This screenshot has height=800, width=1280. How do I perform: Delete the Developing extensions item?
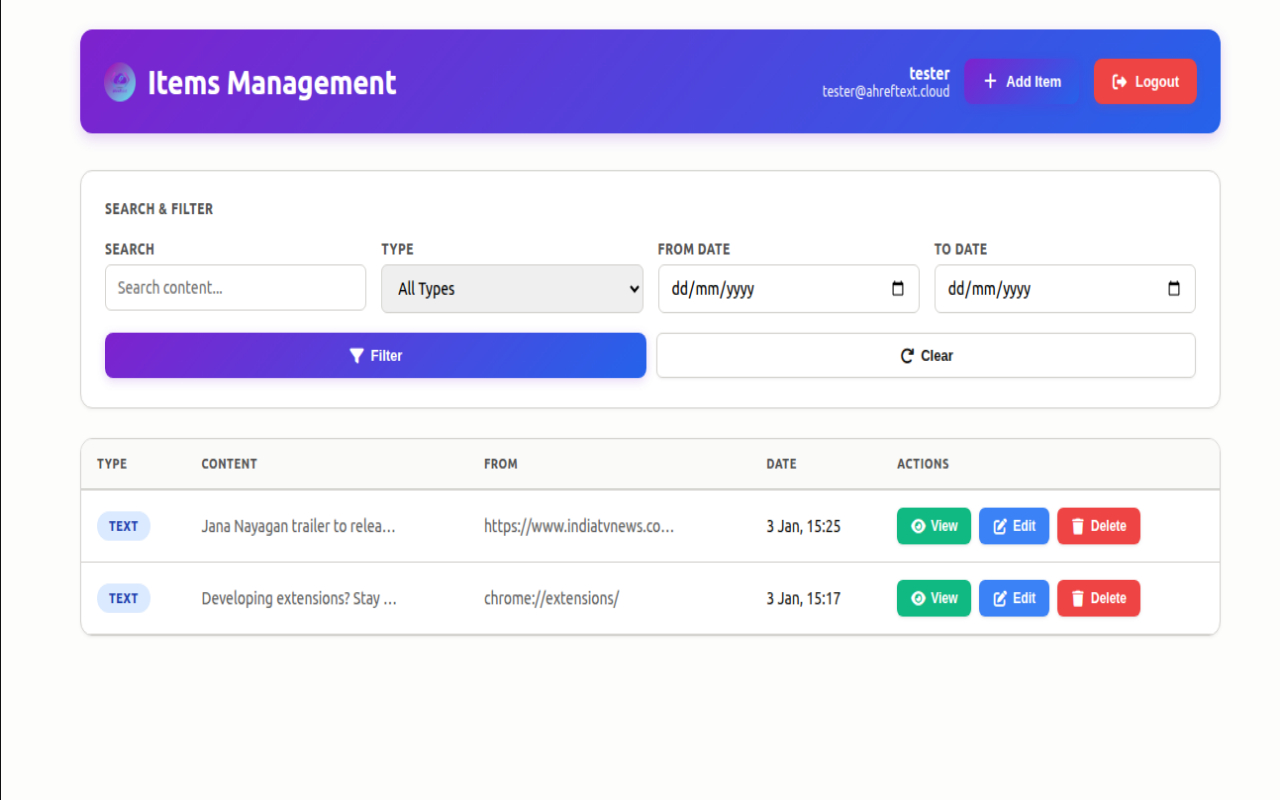click(x=1098, y=598)
